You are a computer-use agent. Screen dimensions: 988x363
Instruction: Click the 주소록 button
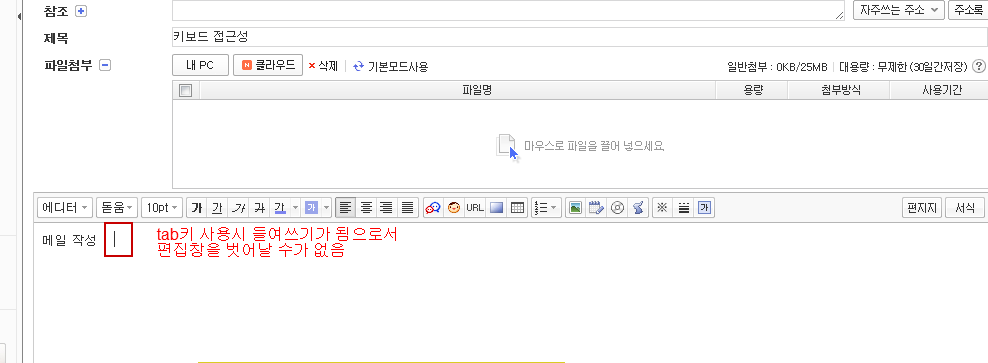967,10
